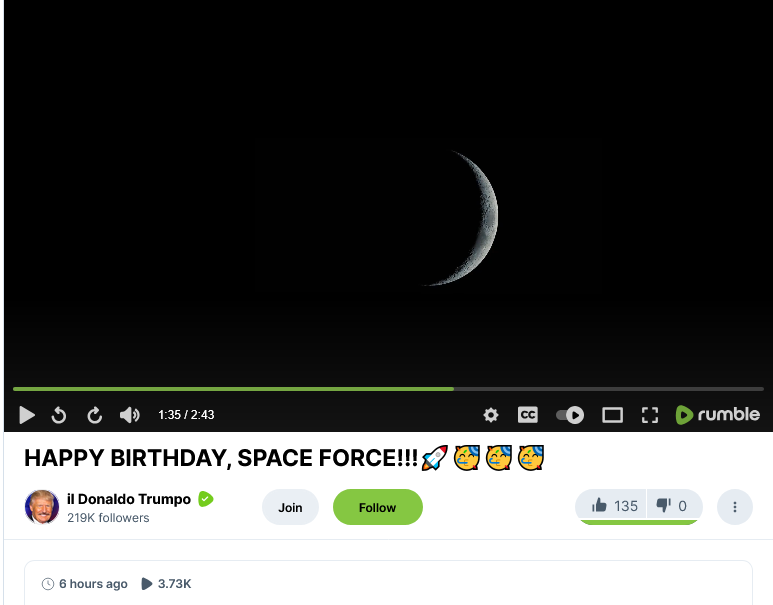This screenshot has height=605, width=773.
Task: Click the "6 hours ago" upload time
Action: coord(93,584)
